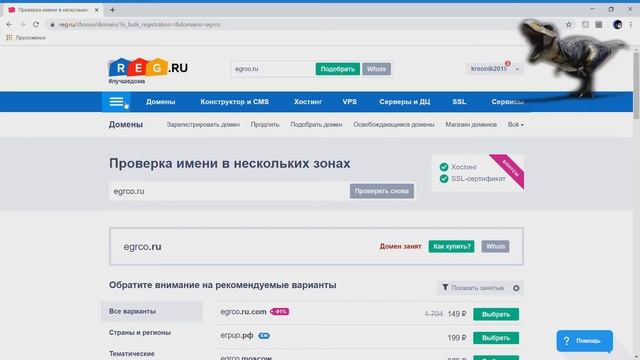Image resolution: width=640 pixels, height=360 pixels.
Task: Open Хостинг menu item
Action: pyautogui.click(x=308, y=102)
